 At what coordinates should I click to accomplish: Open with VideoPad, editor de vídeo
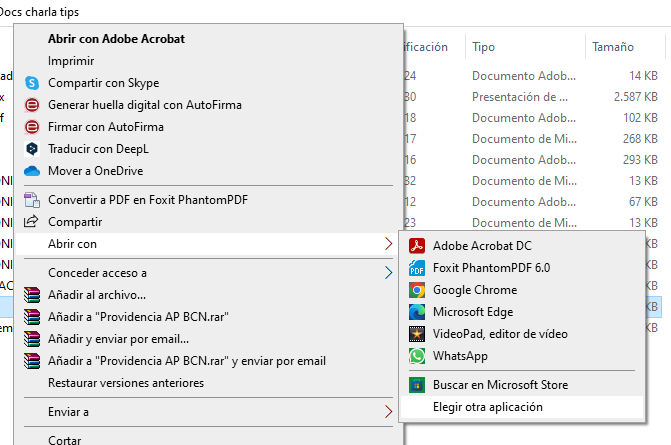521,334
